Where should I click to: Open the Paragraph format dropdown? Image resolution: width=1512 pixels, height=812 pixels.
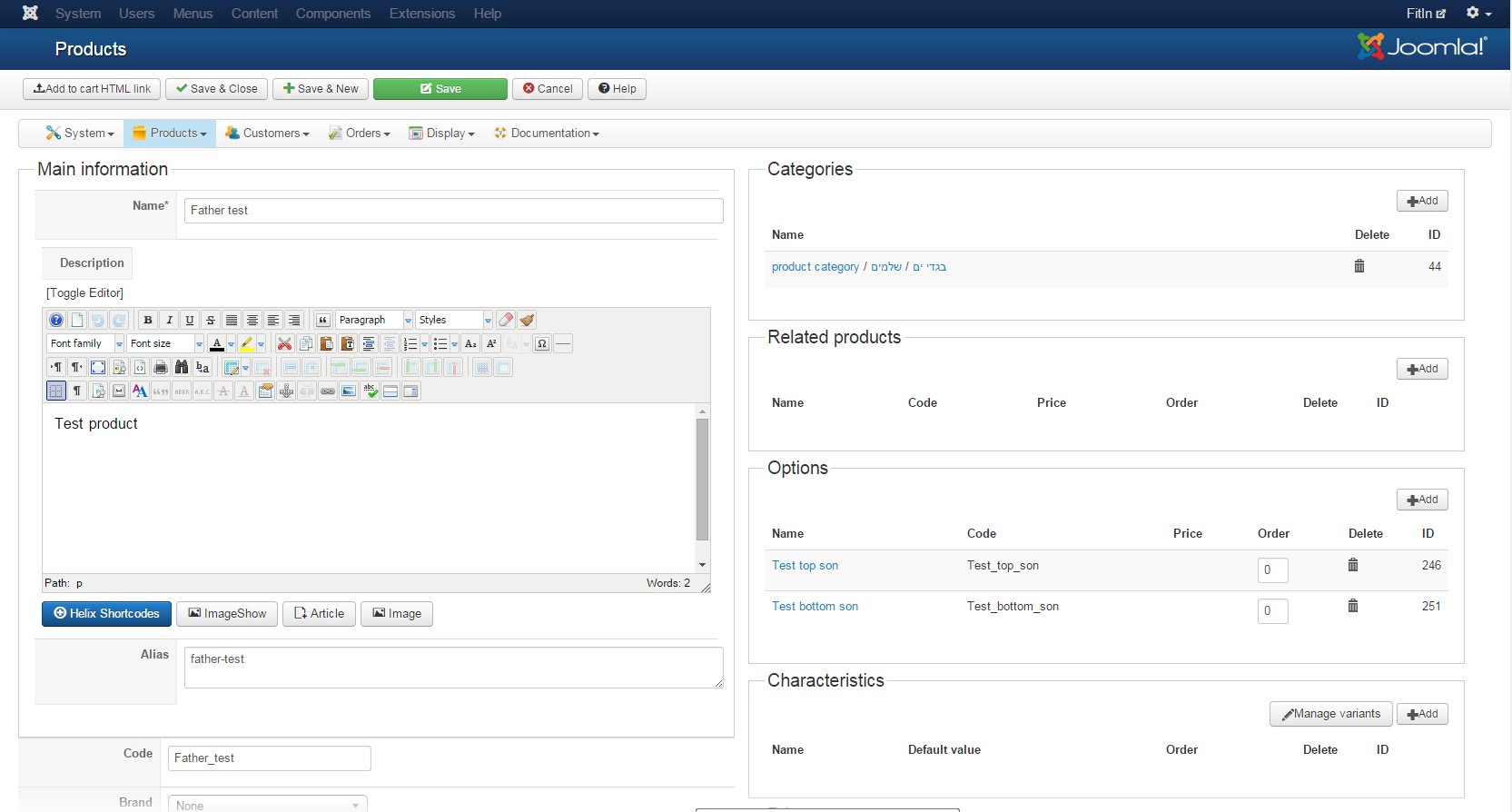374,320
